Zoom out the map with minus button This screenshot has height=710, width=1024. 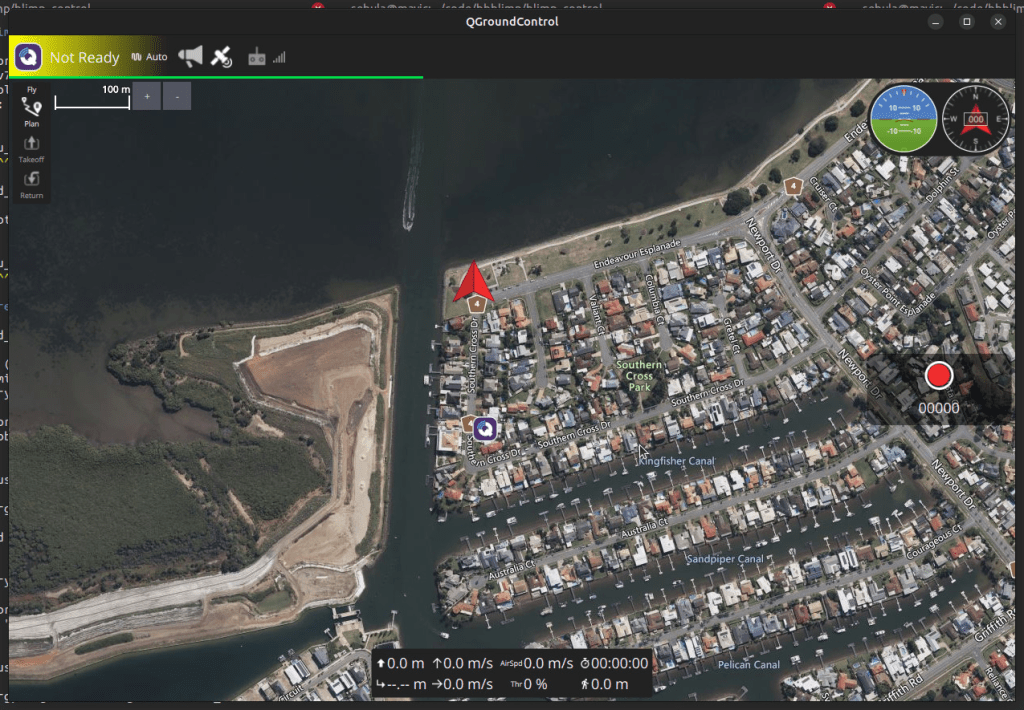[177, 96]
